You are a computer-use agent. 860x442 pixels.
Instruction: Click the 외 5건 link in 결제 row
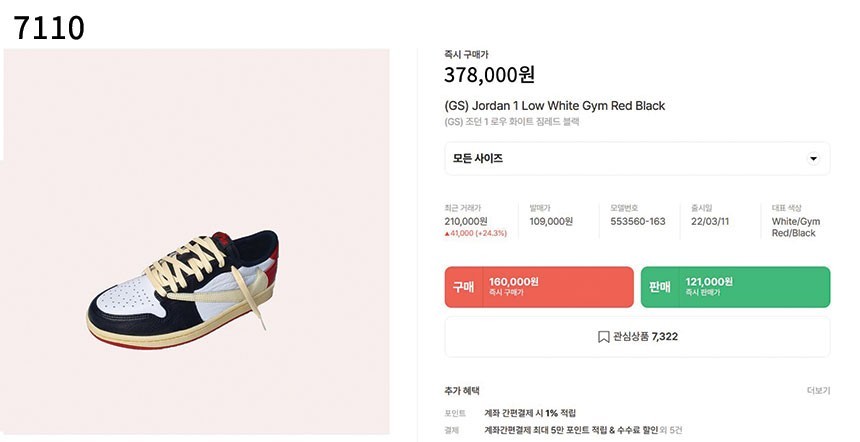[x=672, y=430]
